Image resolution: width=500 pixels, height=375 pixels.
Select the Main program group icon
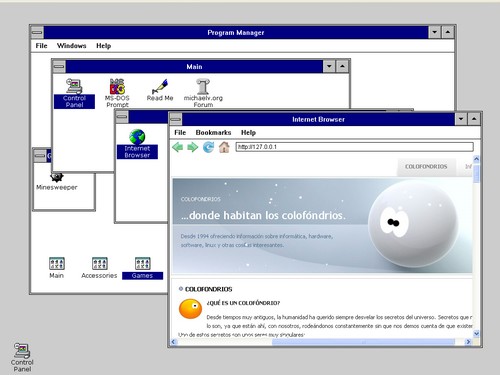(56, 268)
